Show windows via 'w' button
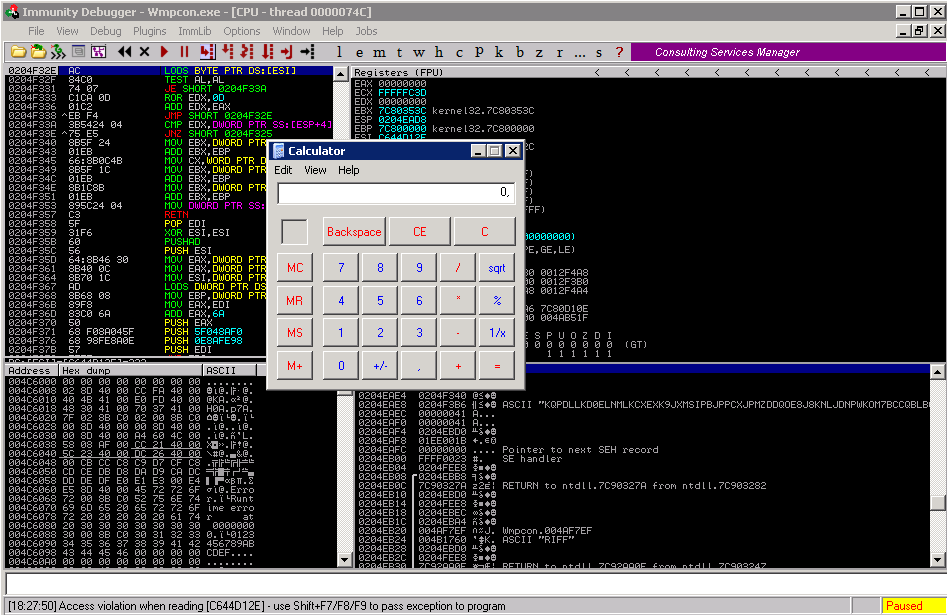 coord(419,52)
